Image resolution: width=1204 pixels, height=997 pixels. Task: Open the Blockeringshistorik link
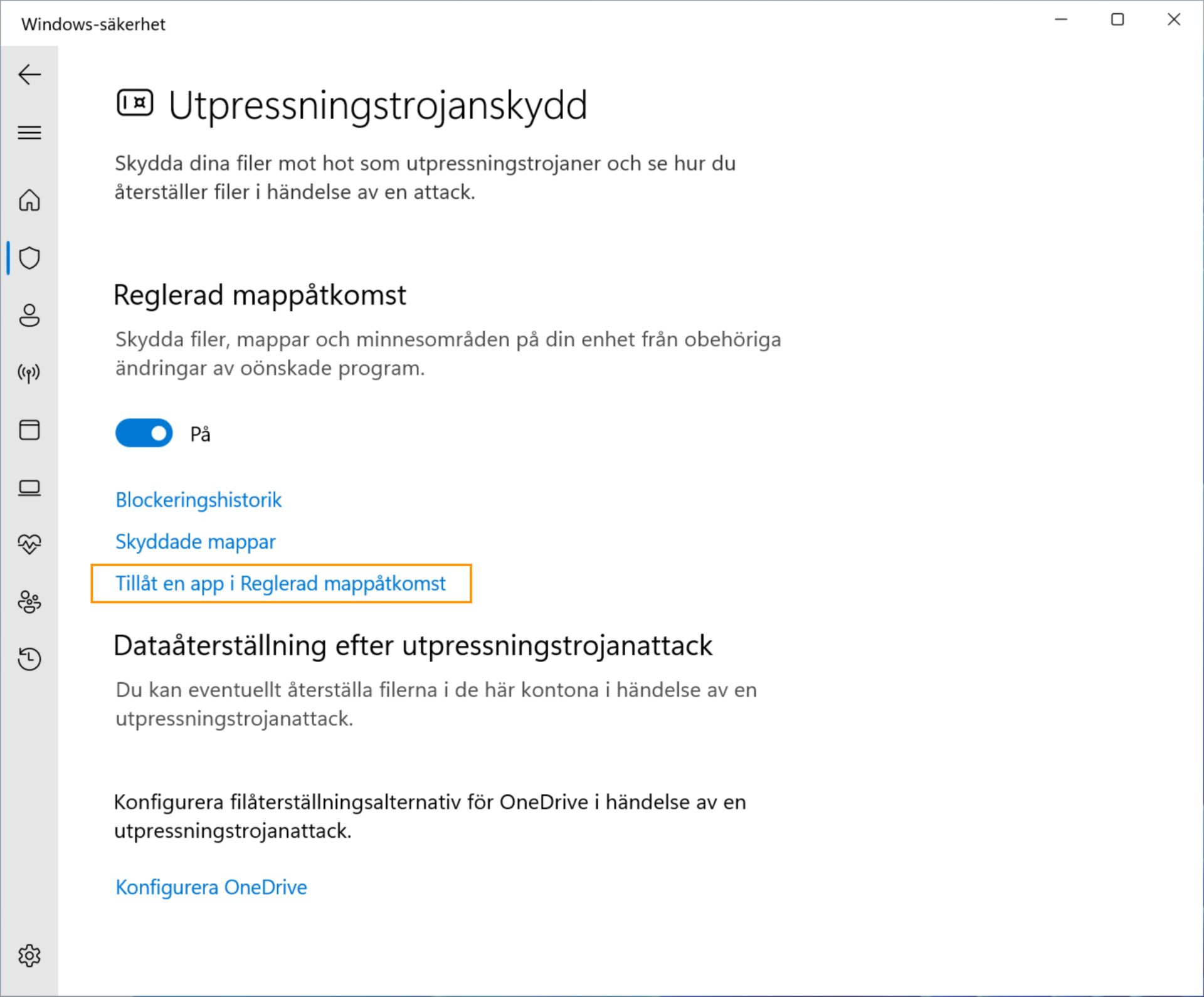tap(199, 500)
